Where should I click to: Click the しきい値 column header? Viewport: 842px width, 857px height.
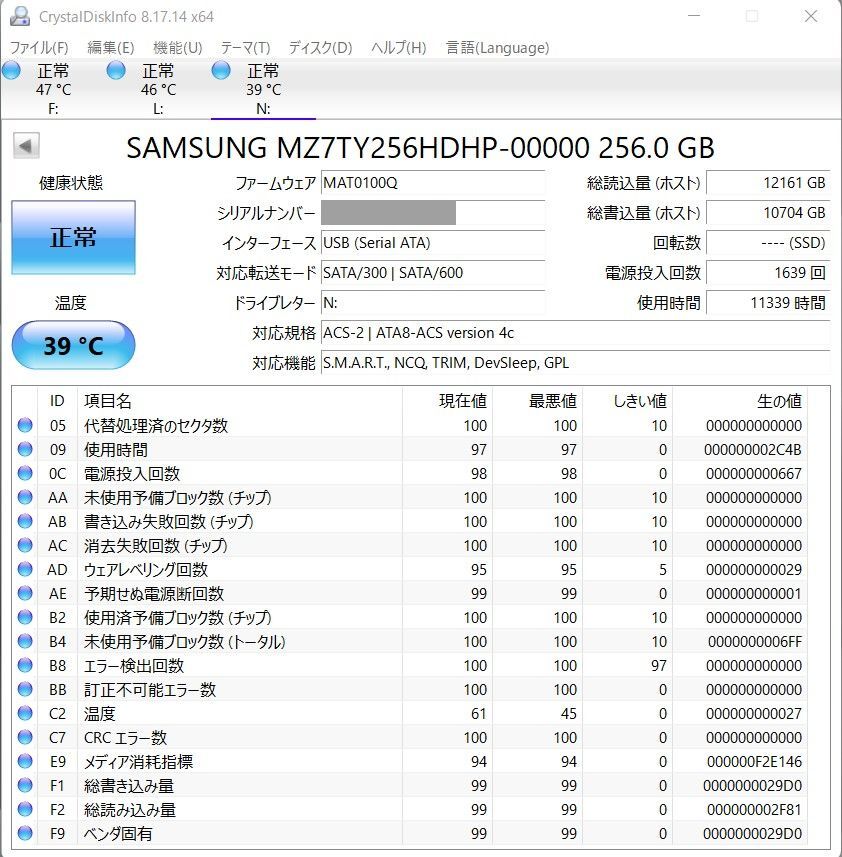[627, 401]
